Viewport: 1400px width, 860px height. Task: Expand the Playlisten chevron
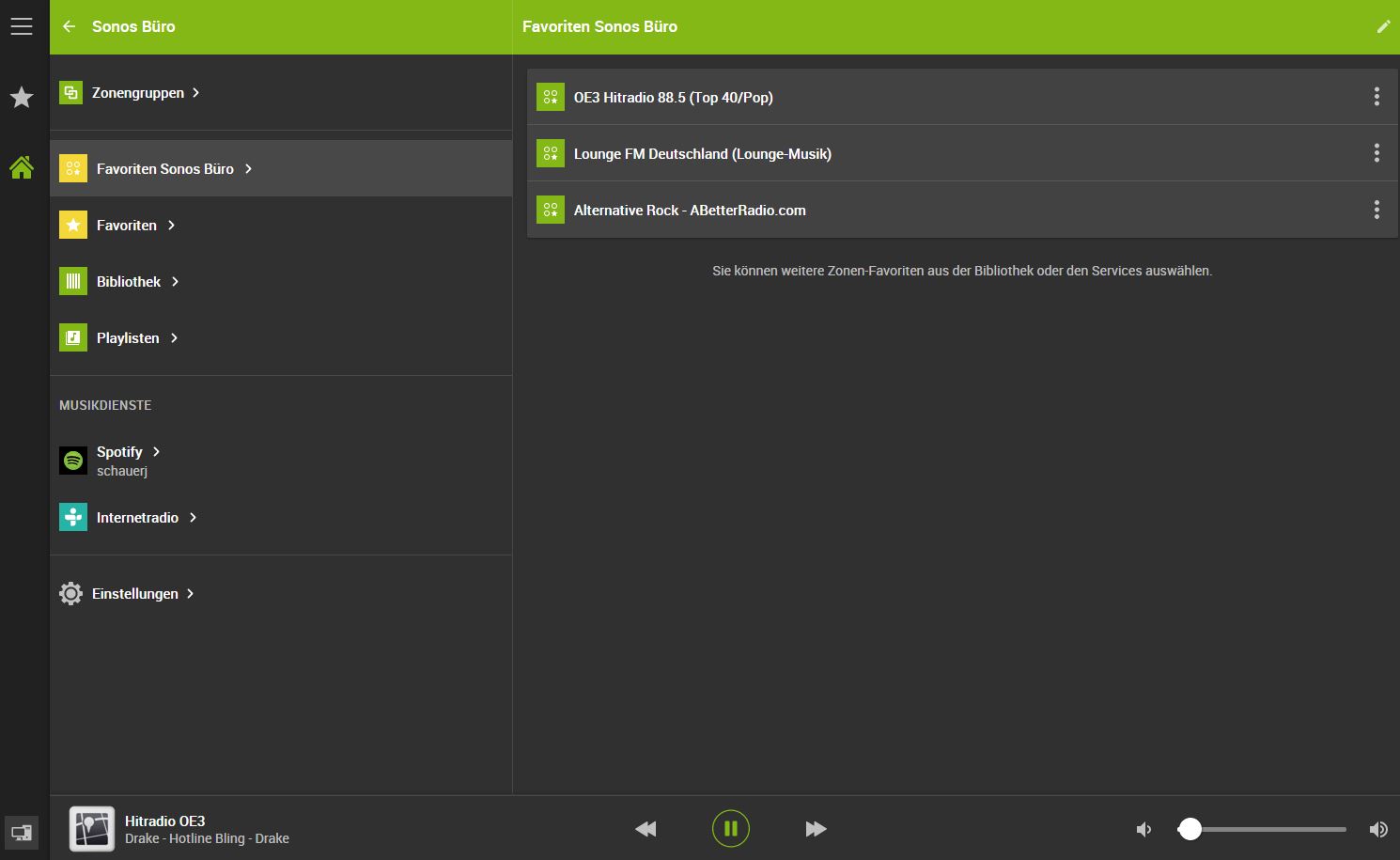click(x=174, y=337)
